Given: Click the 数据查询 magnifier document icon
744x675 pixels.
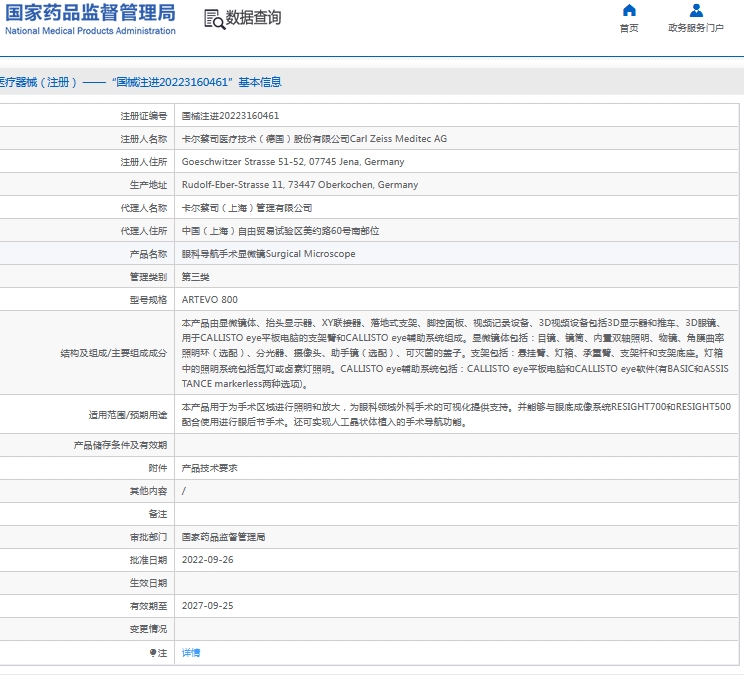Looking at the screenshot, I should click(213, 19).
